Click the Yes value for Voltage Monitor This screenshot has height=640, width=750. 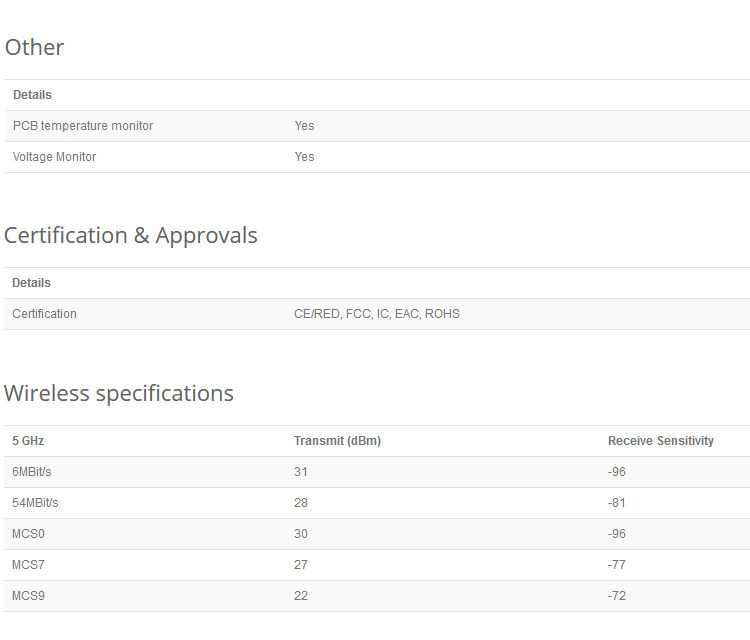pos(304,157)
